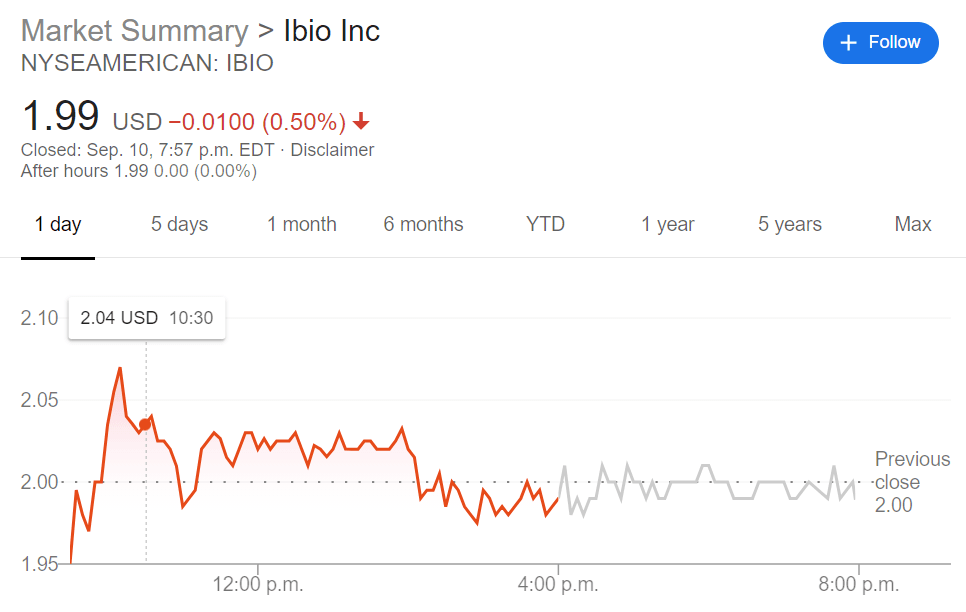966x612 pixels.
Task: Select the 1 day tab
Action: (58, 224)
